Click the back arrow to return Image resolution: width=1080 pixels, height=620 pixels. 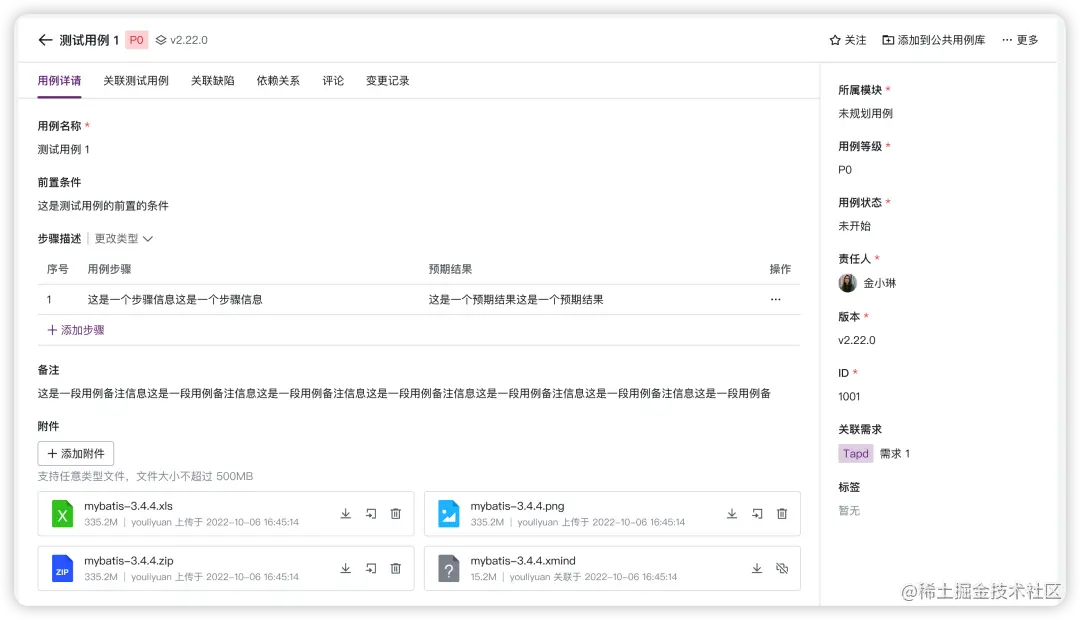45,40
